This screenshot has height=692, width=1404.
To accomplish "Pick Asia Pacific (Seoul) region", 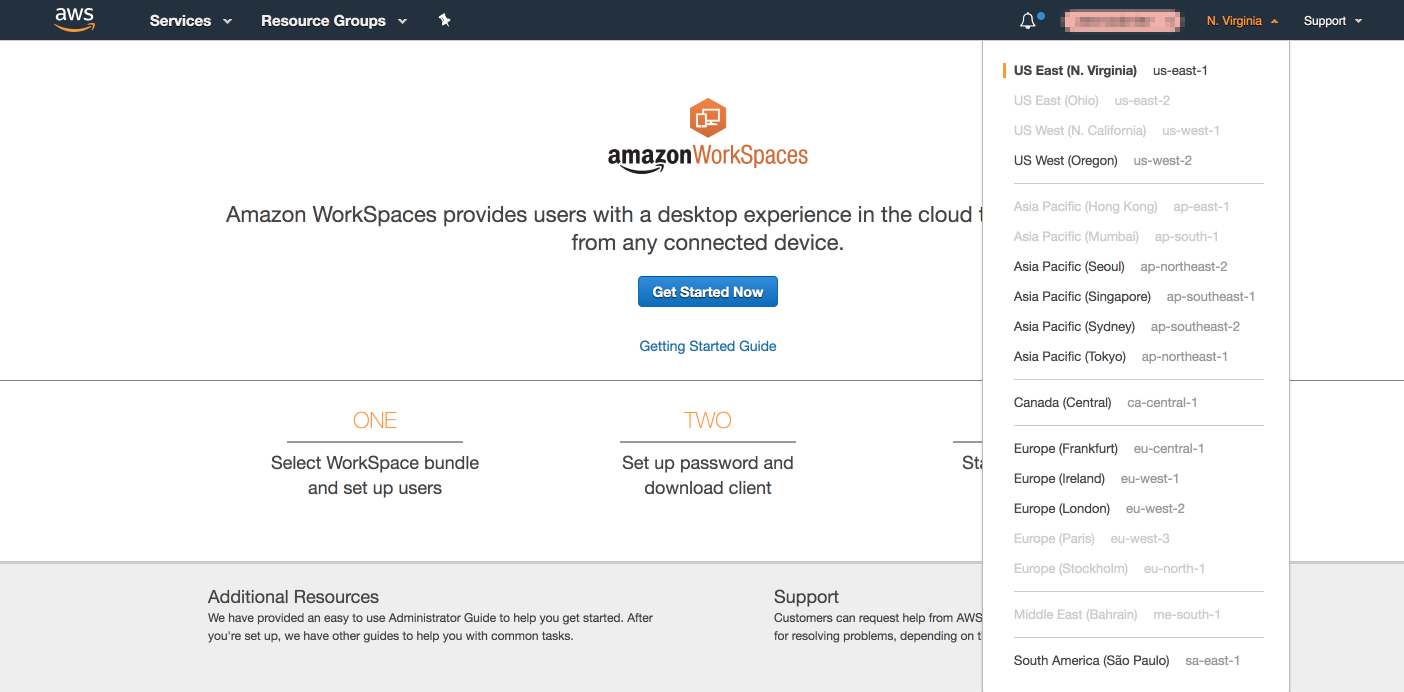I will pyautogui.click(x=1069, y=267).
